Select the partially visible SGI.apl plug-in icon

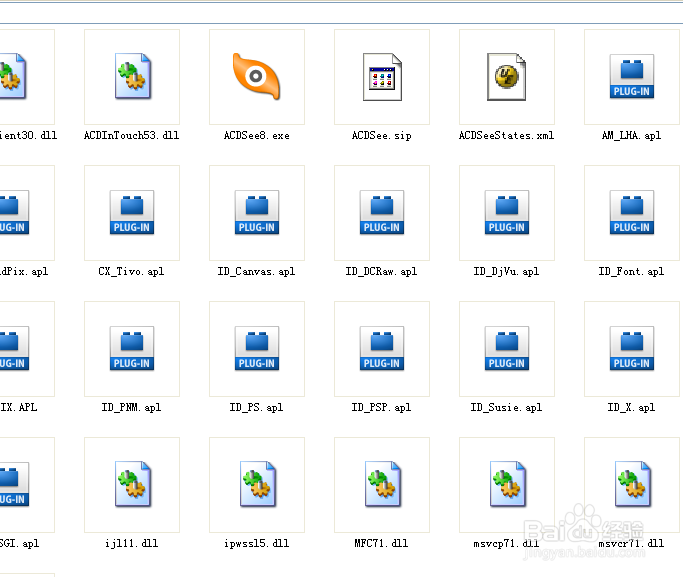coord(14,484)
